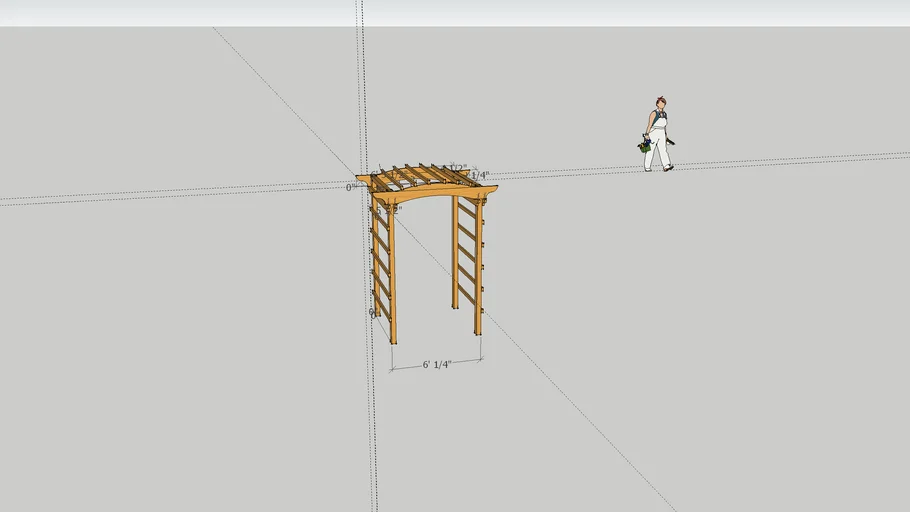Click the scale figure's head
This screenshot has height=512, width=910.
coord(660,102)
